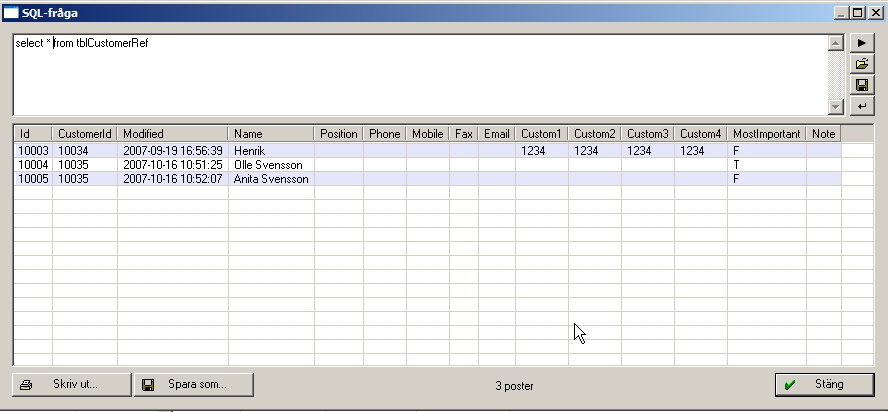Select the cell with Id 10003
Image resolution: width=888 pixels, height=412 pixels.
[33, 151]
